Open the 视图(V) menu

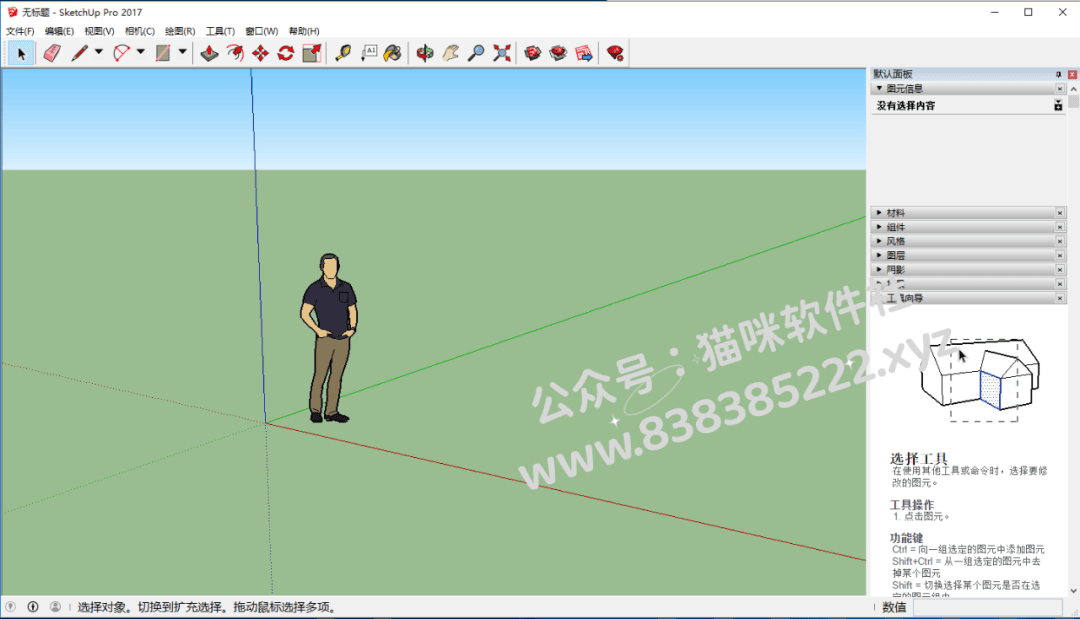point(99,31)
